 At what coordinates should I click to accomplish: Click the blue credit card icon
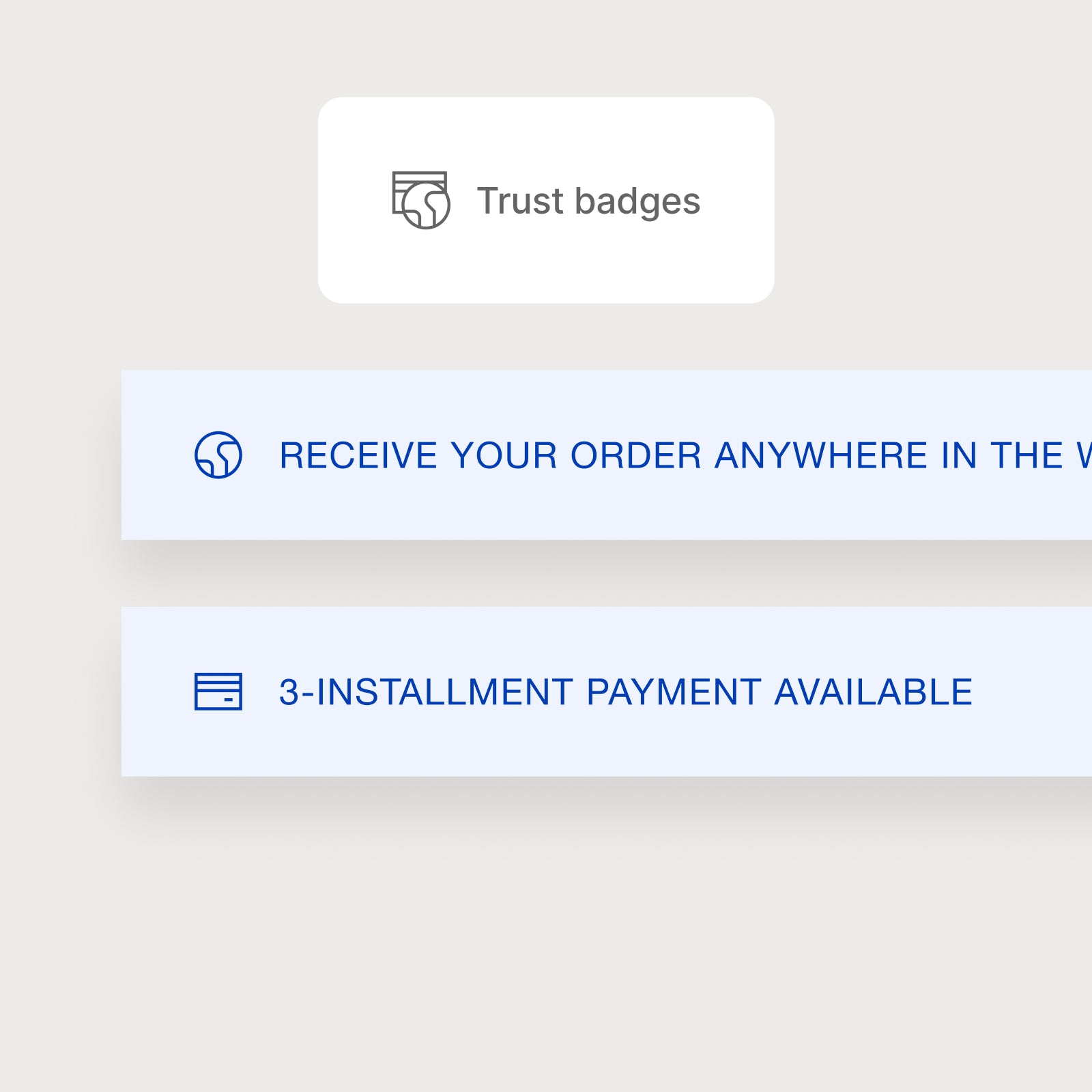click(x=218, y=691)
